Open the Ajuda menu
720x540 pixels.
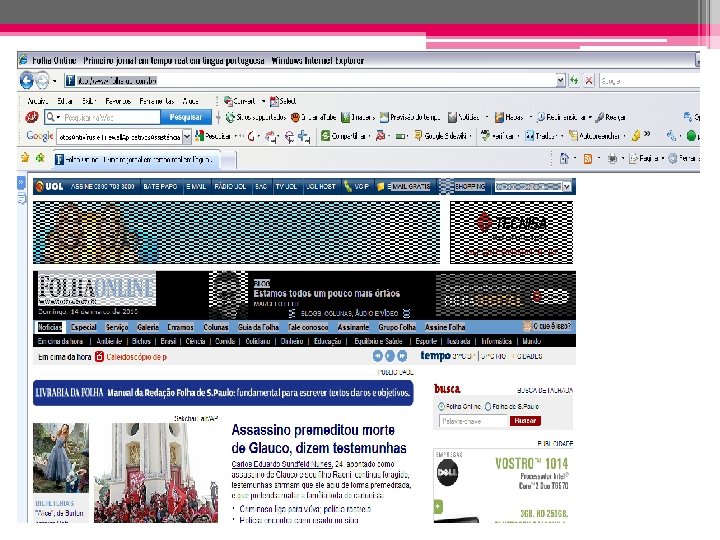190,101
